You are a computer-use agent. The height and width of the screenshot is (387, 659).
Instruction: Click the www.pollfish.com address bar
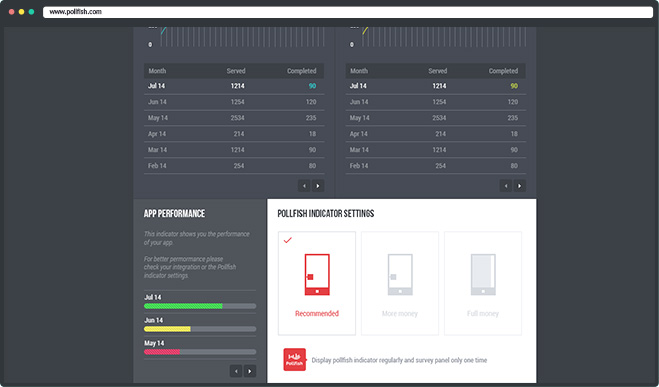[x=348, y=12]
